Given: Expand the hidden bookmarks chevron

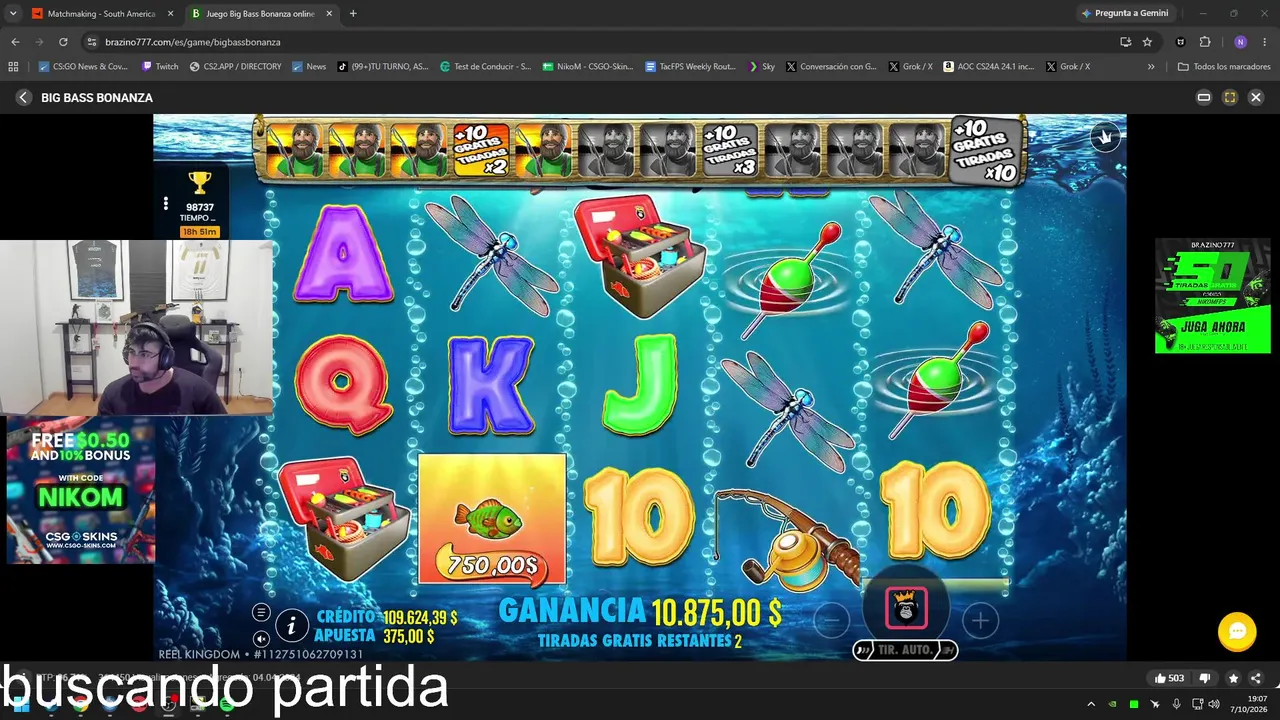Looking at the screenshot, I should click(x=1151, y=66).
